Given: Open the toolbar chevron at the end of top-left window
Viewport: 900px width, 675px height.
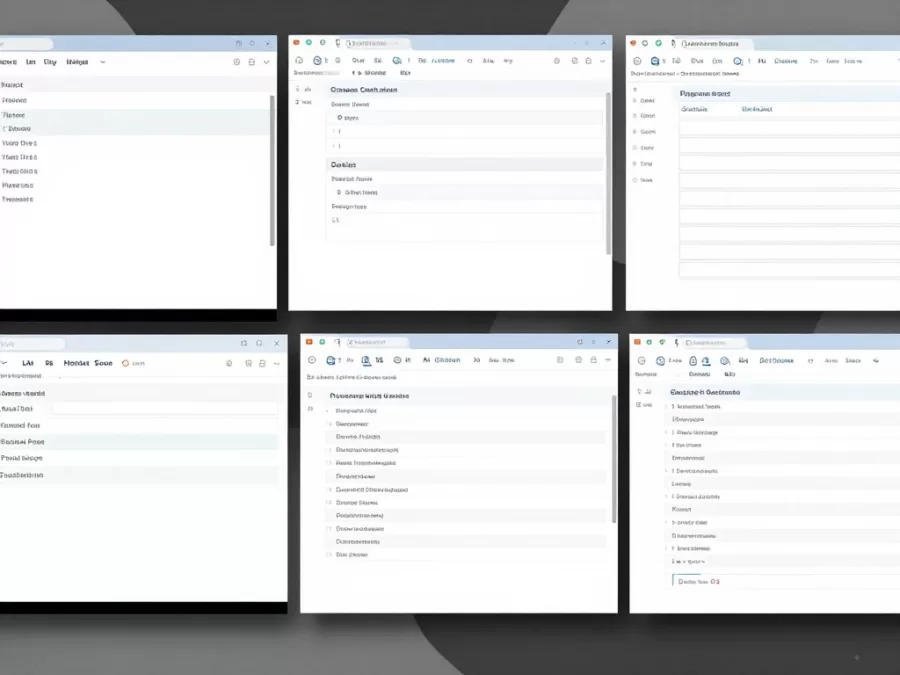Looking at the screenshot, I should [x=266, y=62].
